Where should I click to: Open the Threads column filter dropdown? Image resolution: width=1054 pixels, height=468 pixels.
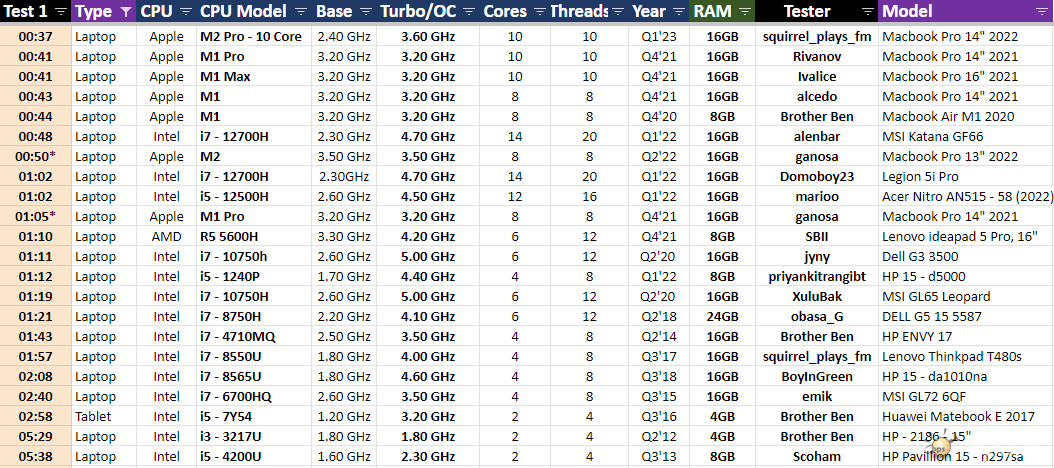[619, 11]
